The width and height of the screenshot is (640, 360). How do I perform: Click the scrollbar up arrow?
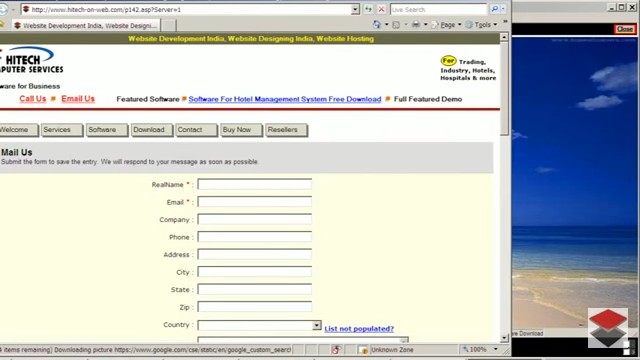pos(504,37)
